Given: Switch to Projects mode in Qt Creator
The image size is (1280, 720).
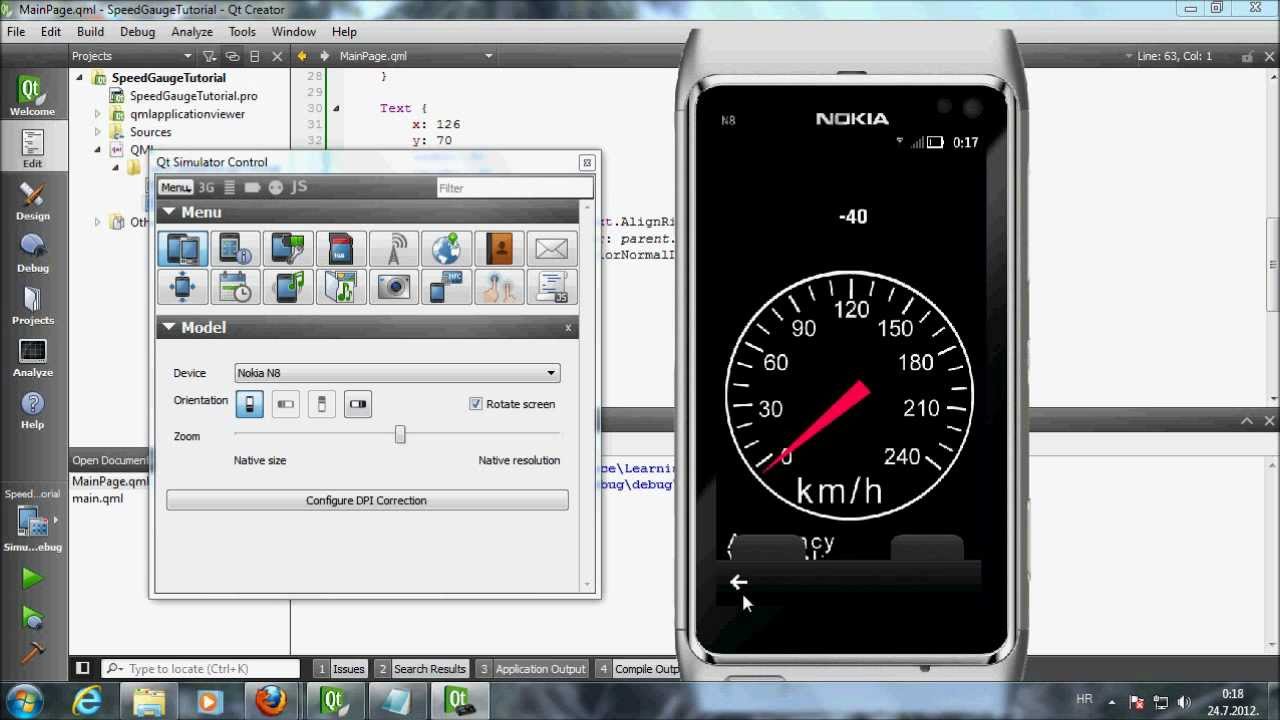Looking at the screenshot, I should pyautogui.click(x=32, y=304).
